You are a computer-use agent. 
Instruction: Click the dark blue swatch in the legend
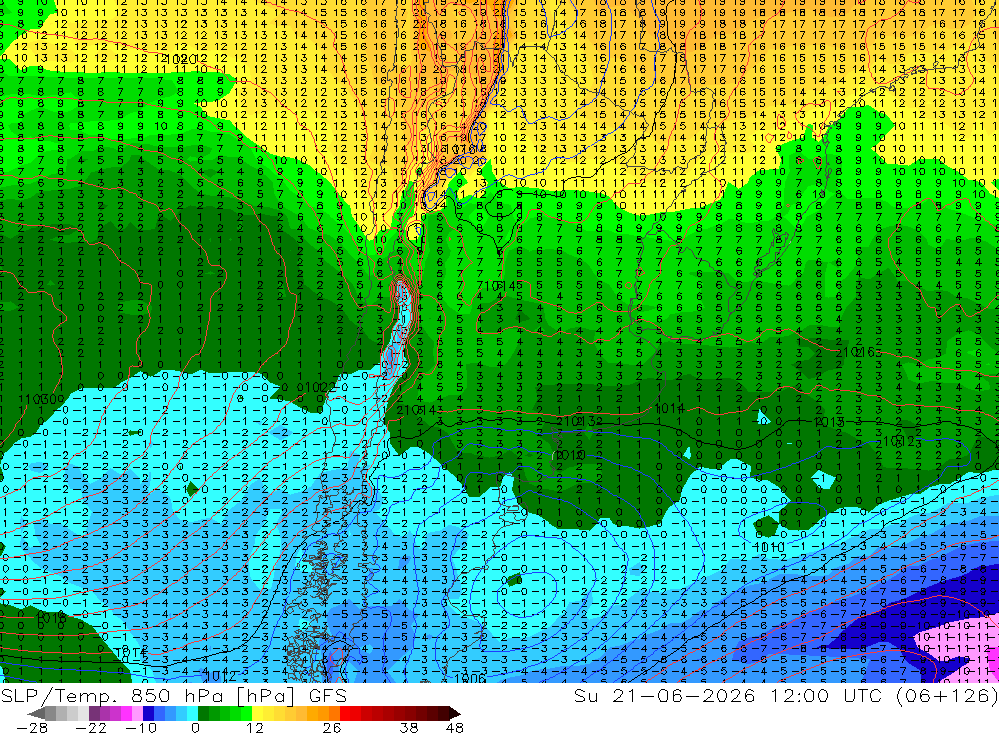(148, 713)
